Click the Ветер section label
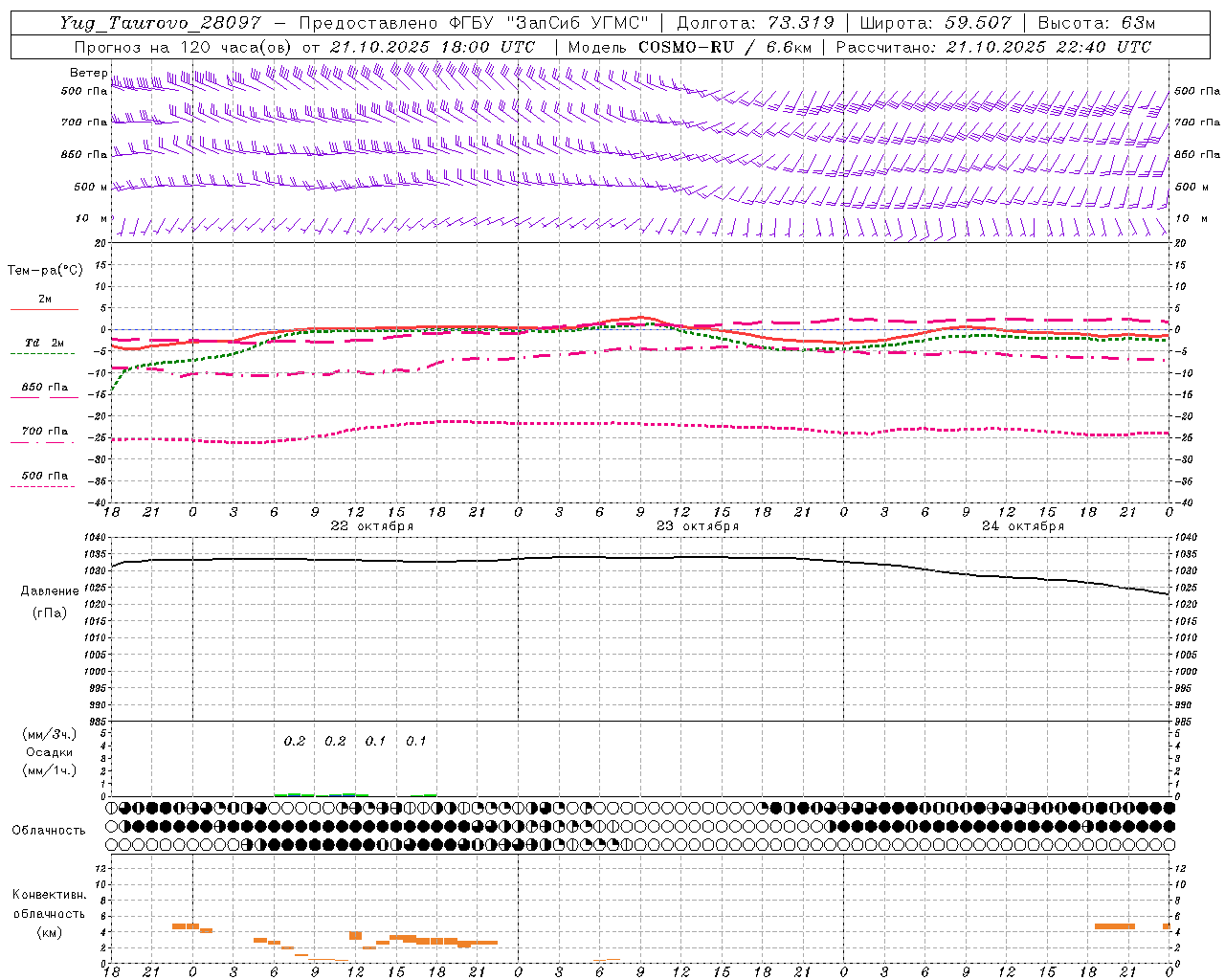This screenshot has width=1225, height=980. [x=89, y=73]
